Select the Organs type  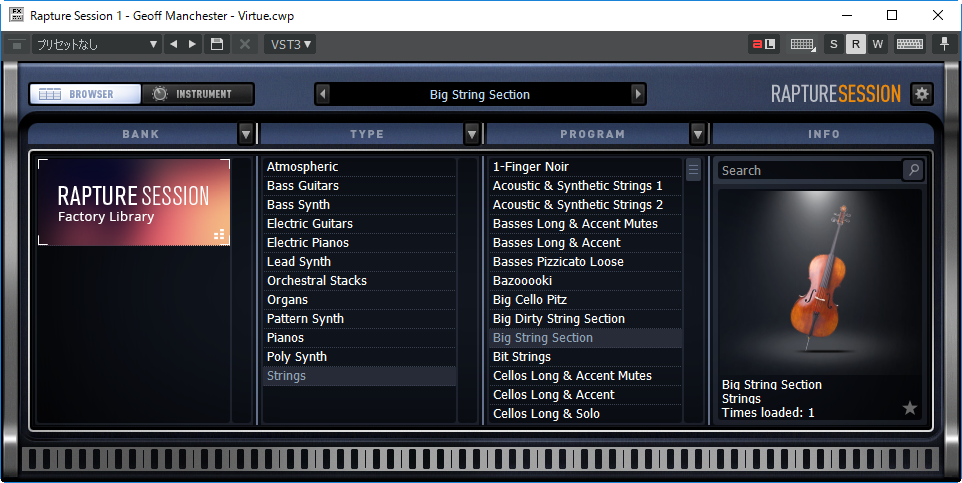pos(360,299)
